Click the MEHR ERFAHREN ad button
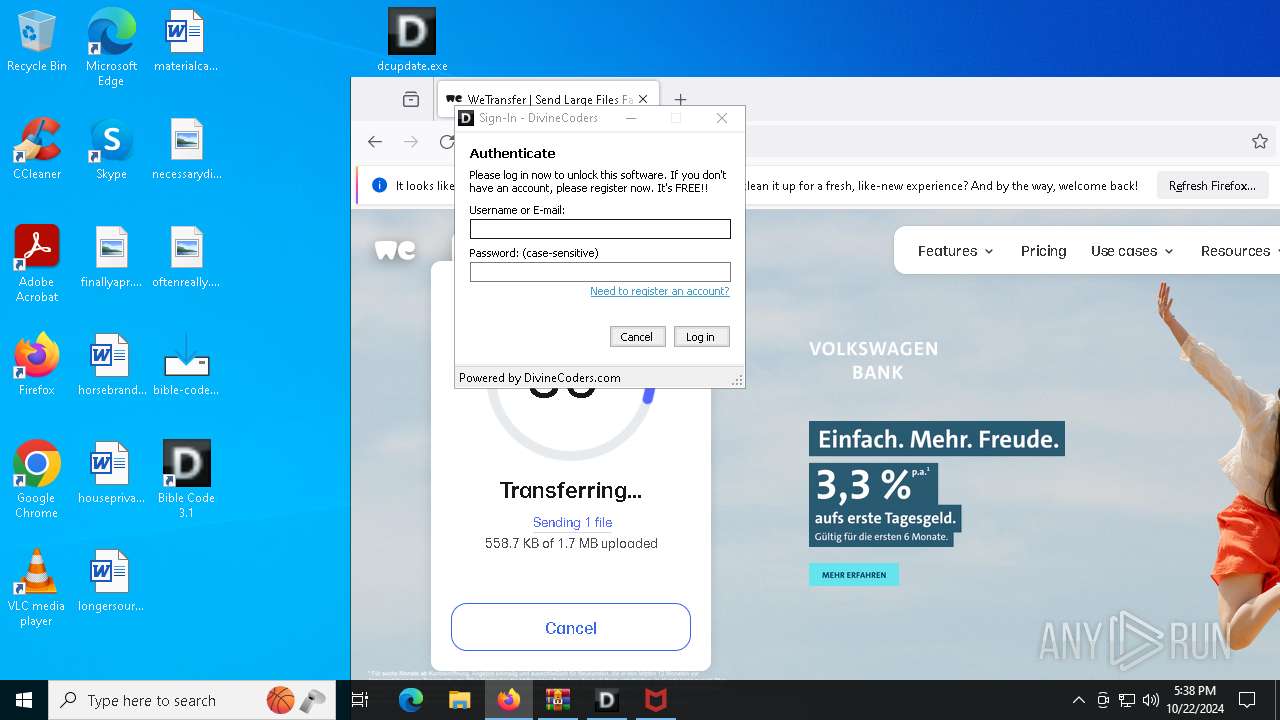The width and height of the screenshot is (1280, 720). pos(854,575)
